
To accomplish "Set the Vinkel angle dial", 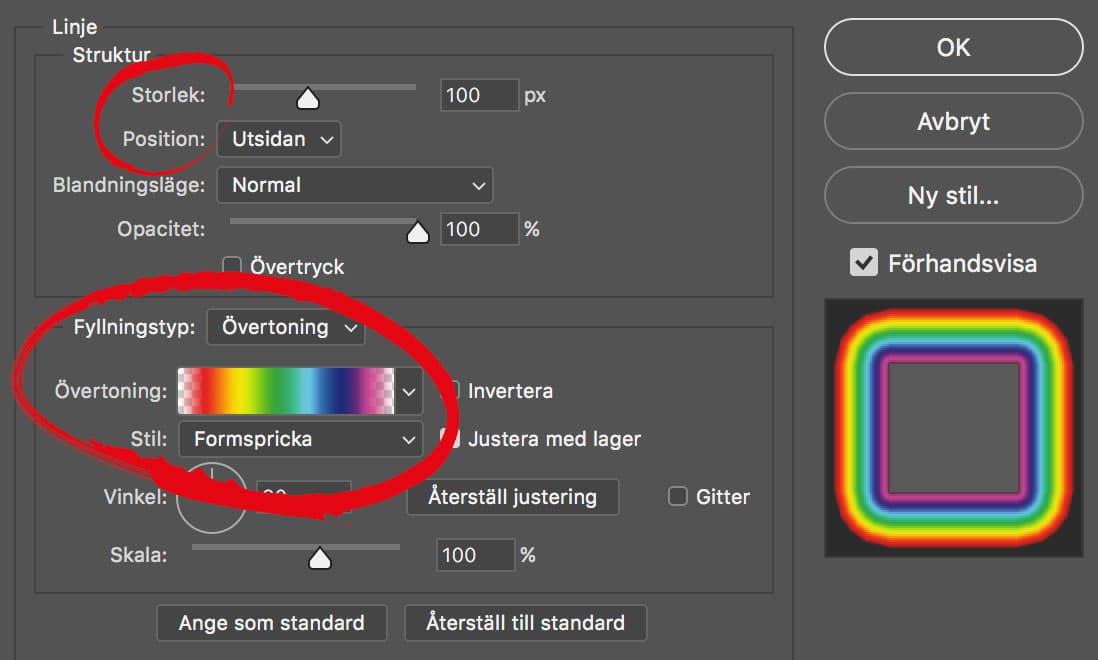I will [x=211, y=498].
